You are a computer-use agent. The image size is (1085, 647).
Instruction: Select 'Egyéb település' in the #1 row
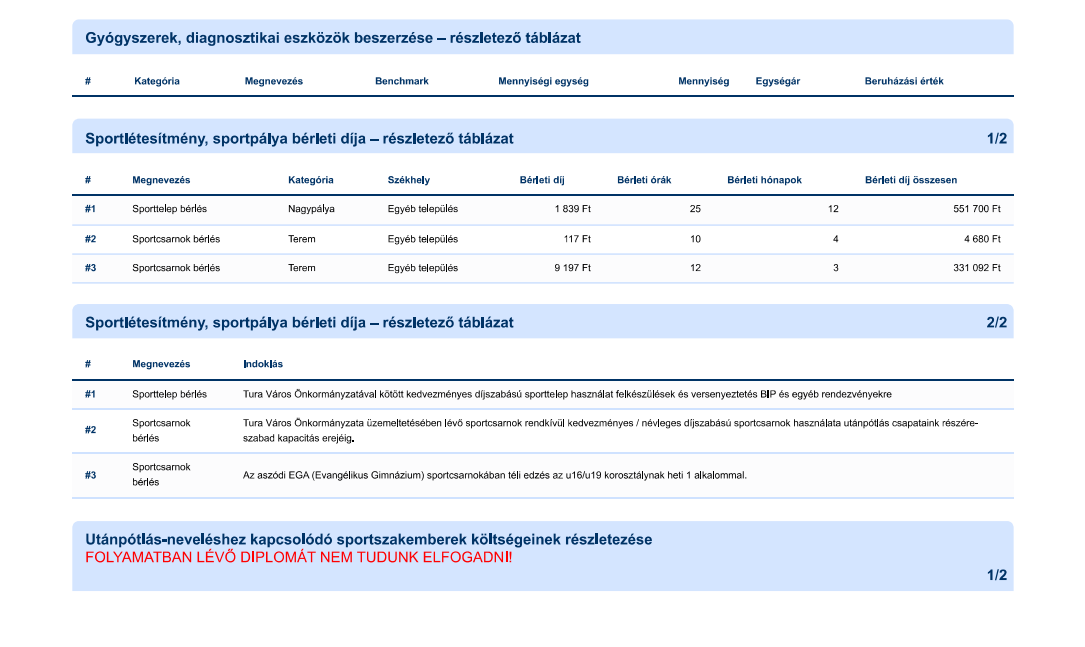coord(422,209)
